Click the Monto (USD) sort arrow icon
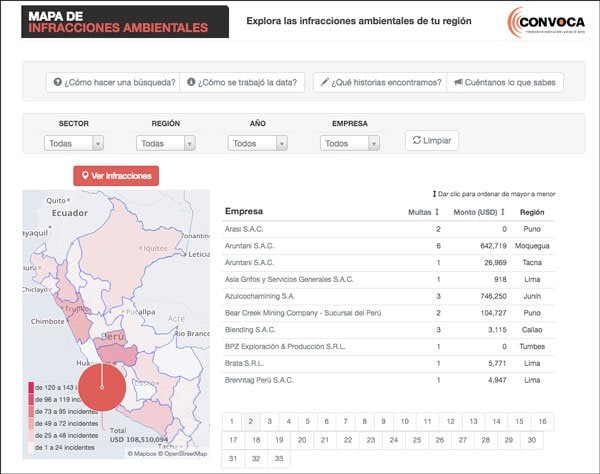Image resolution: width=600 pixels, height=474 pixels. (503, 212)
